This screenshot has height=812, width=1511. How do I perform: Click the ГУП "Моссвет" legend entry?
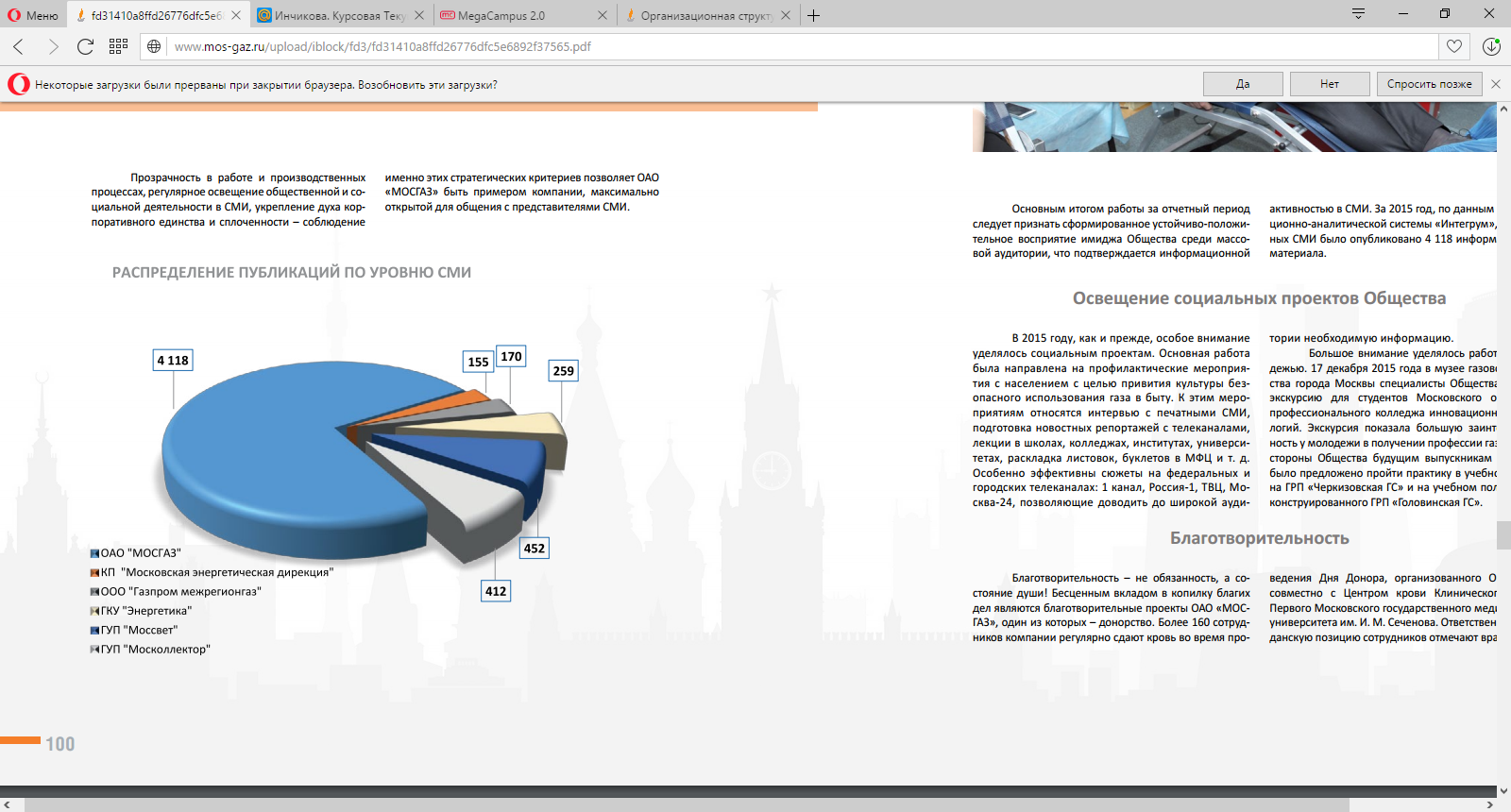coord(134,630)
